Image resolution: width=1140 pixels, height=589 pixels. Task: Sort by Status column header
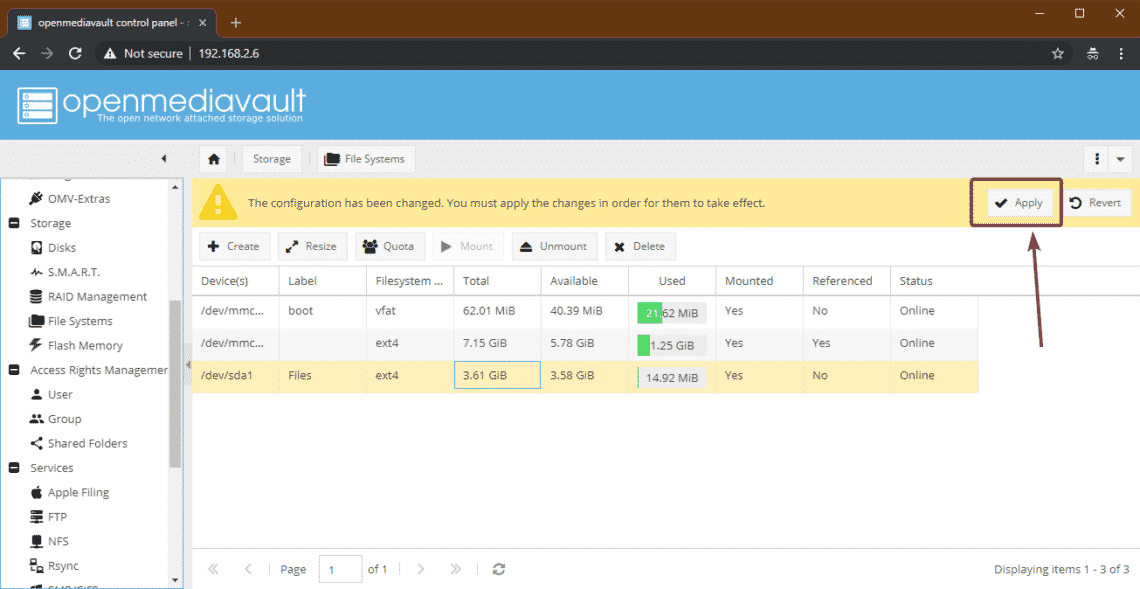(x=934, y=281)
